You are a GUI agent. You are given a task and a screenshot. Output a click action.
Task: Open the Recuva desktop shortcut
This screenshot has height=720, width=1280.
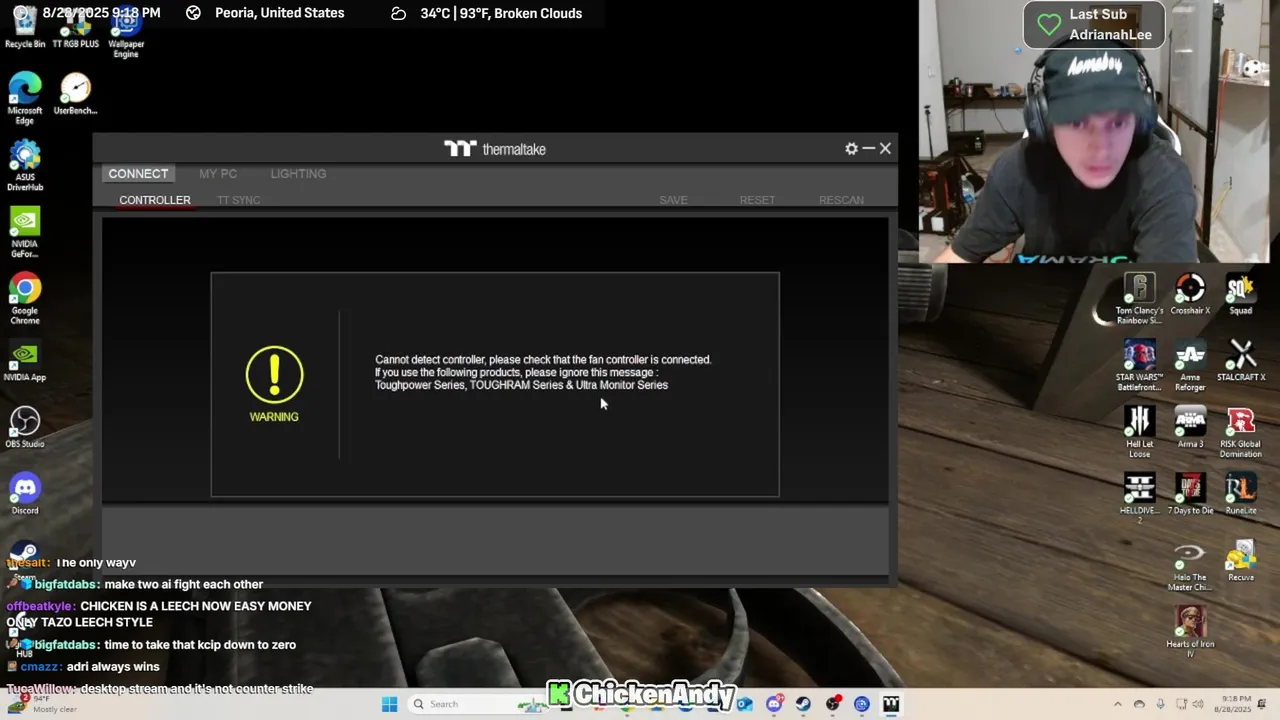point(1240,561)
